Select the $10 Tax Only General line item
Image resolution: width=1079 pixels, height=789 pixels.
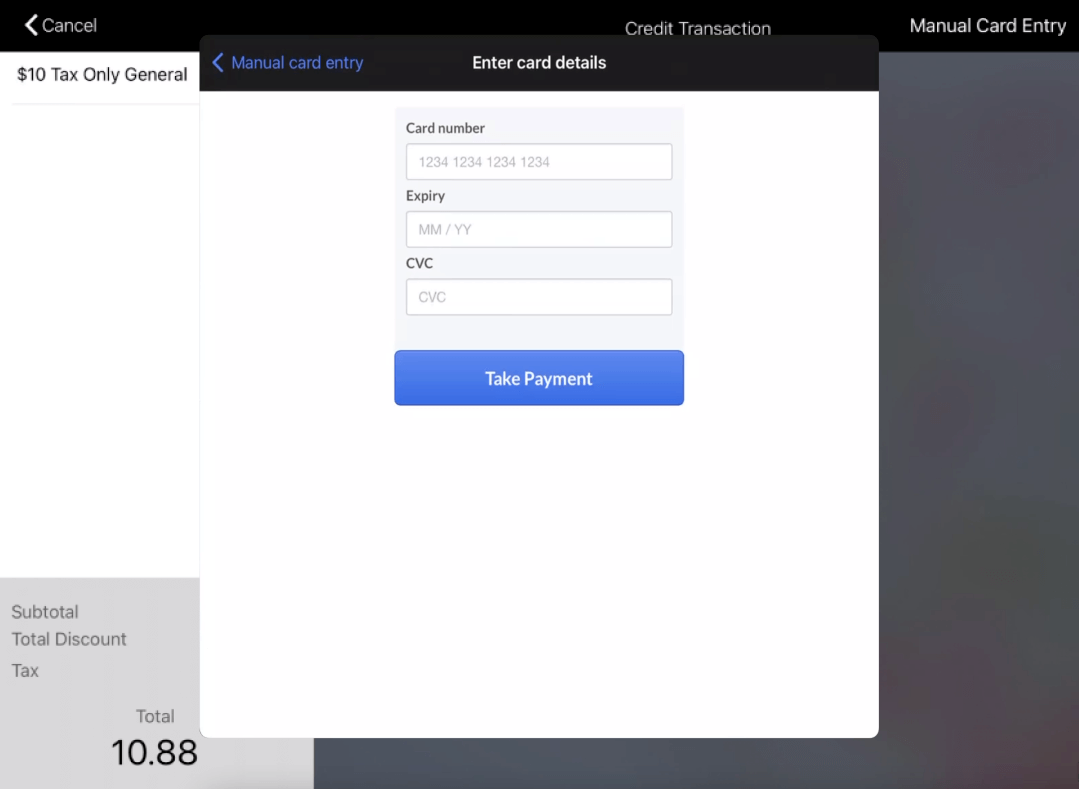102,74
